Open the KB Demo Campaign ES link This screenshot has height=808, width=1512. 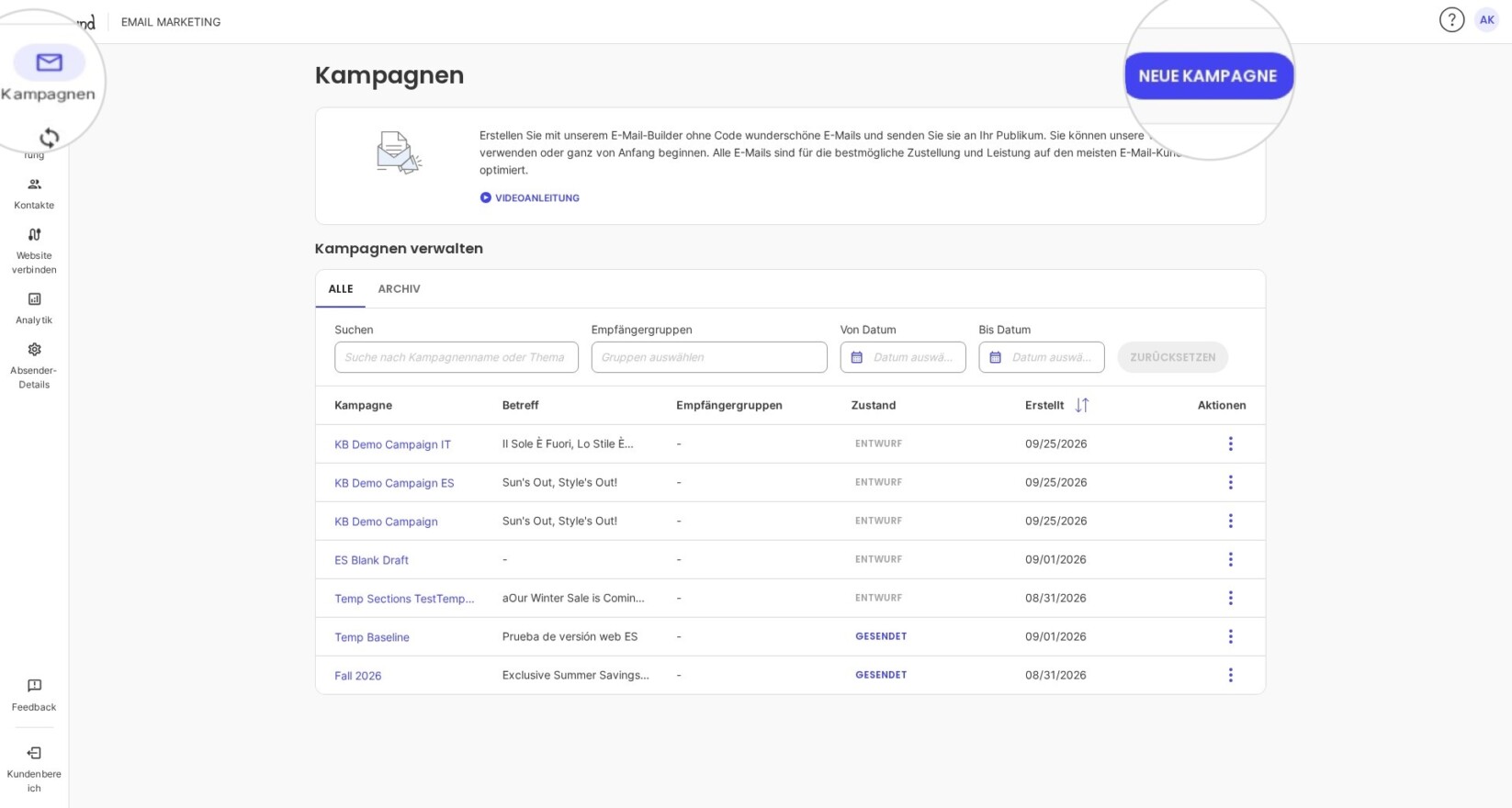(x=394, y=483)
